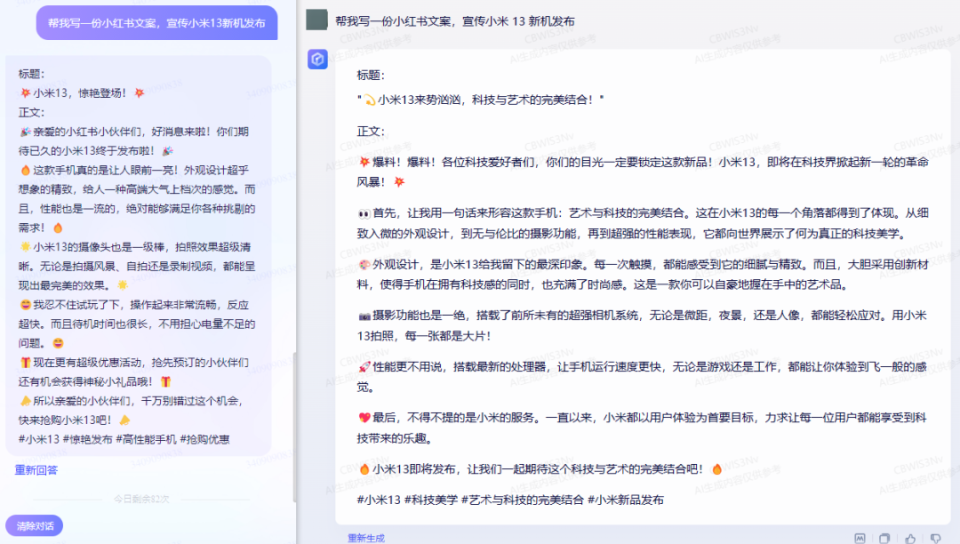Click the AI assistant avatar icon in right chat
The width and height of the screenshot is (960, 544).
317,59
